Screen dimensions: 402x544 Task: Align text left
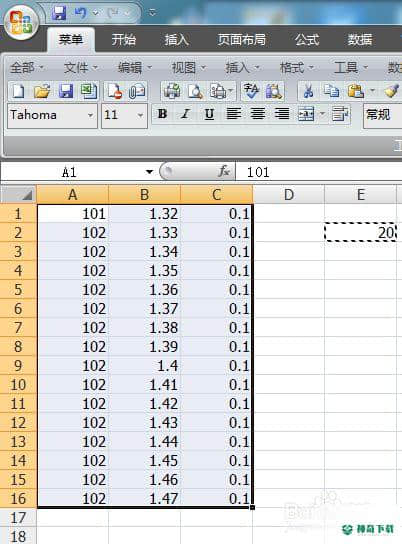pyautogui.click(x=233, y=114)
